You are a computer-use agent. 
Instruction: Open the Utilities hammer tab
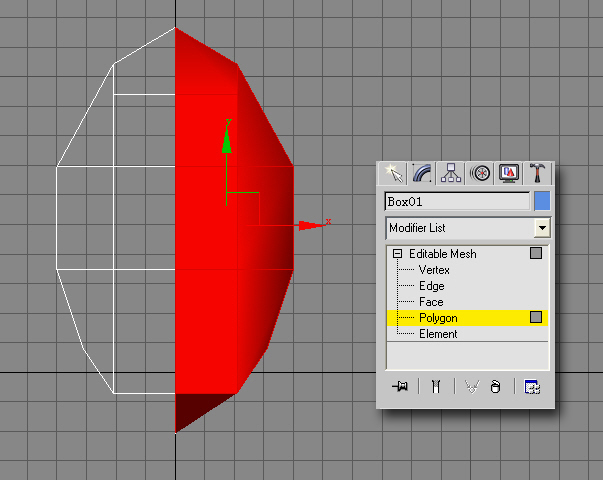[537, 173]
